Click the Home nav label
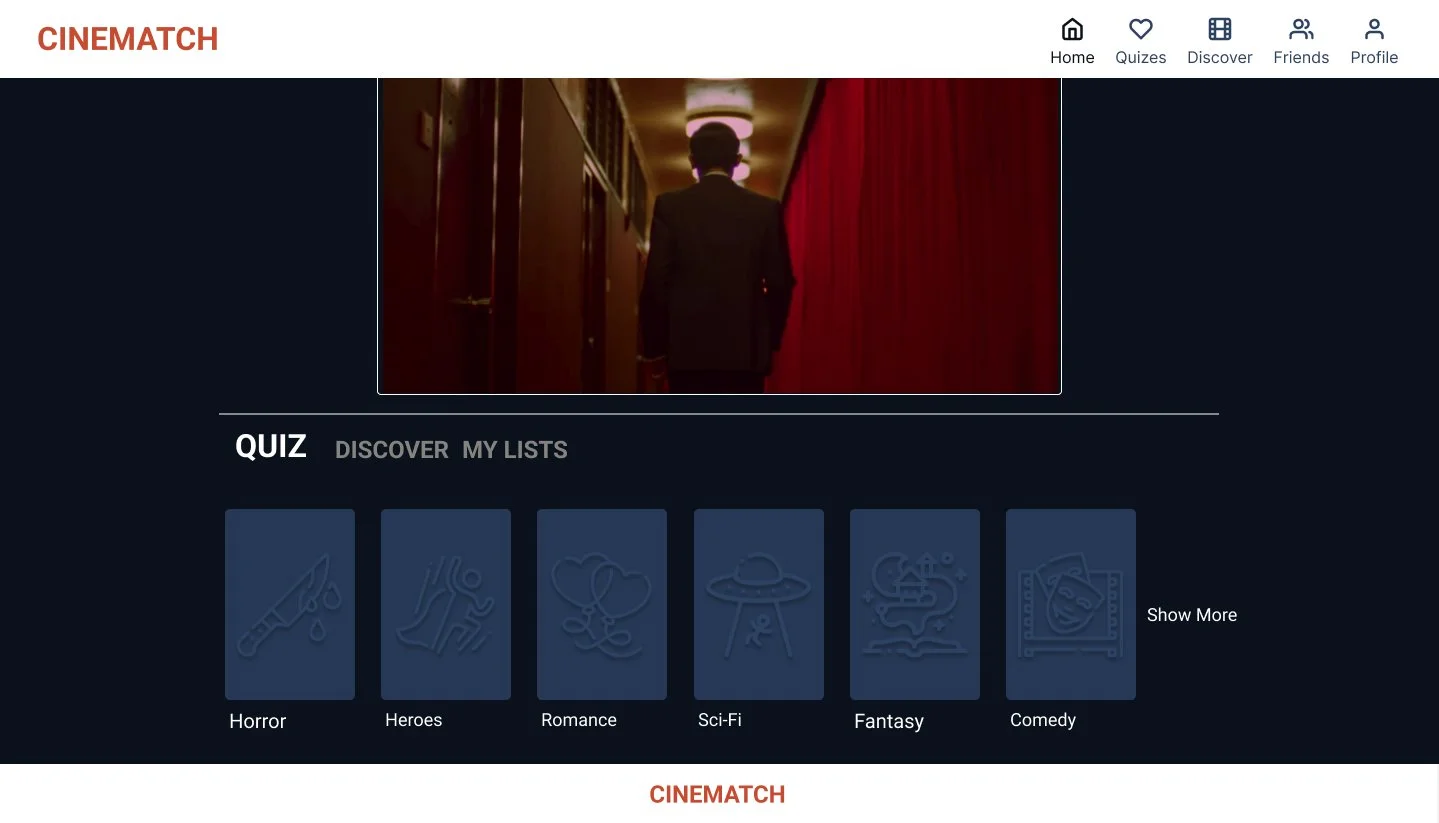This screenshot has width=1439, height=823. click(x=1072, y=57)
